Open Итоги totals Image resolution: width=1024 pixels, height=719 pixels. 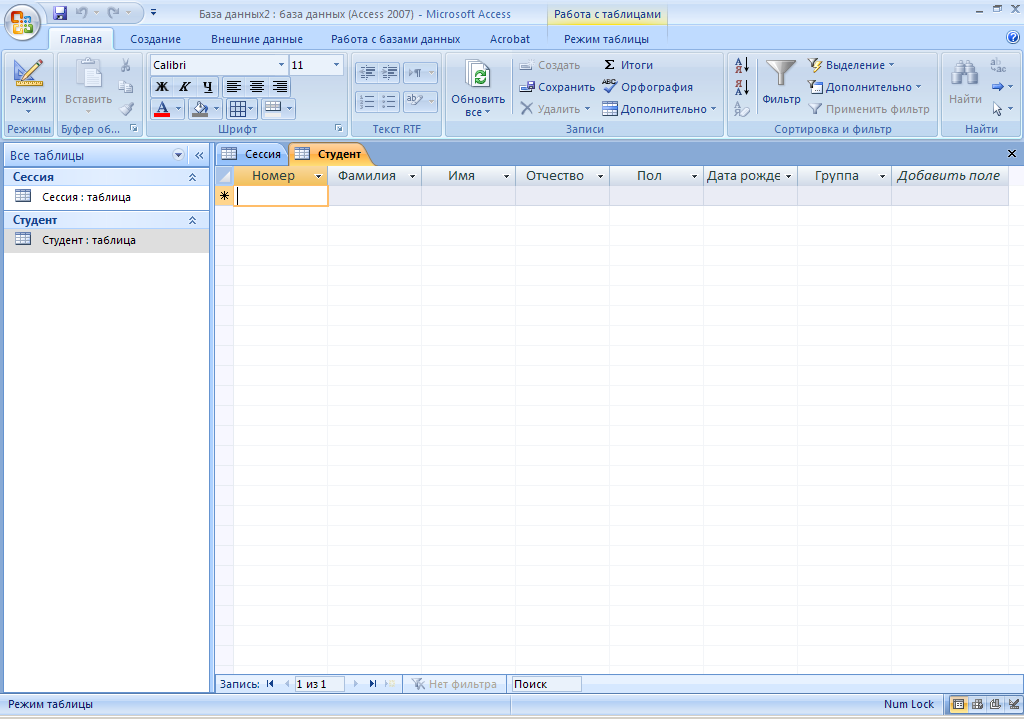(x=628, y=65)
